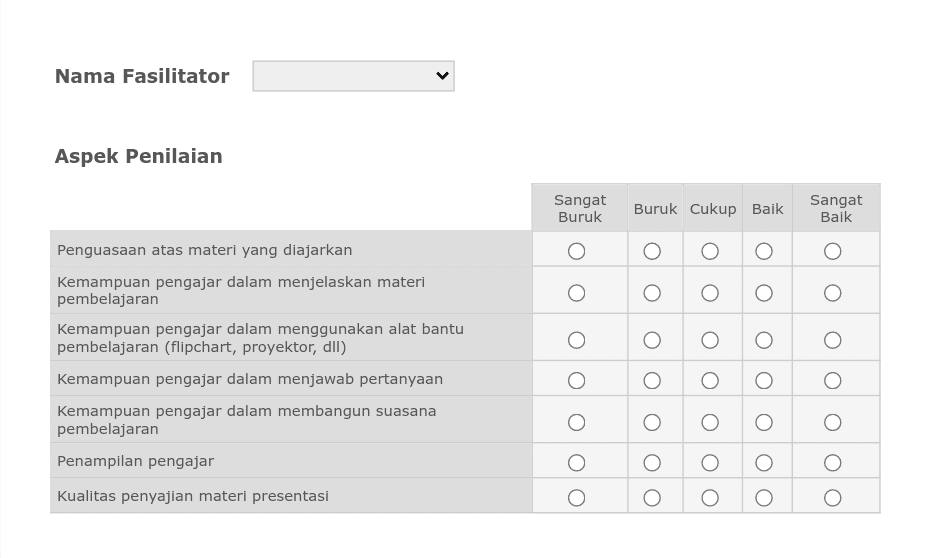Open the Nama Fasilitator dropdown
The height and width of the screenshot is (558, 930).
coord(353,76)
